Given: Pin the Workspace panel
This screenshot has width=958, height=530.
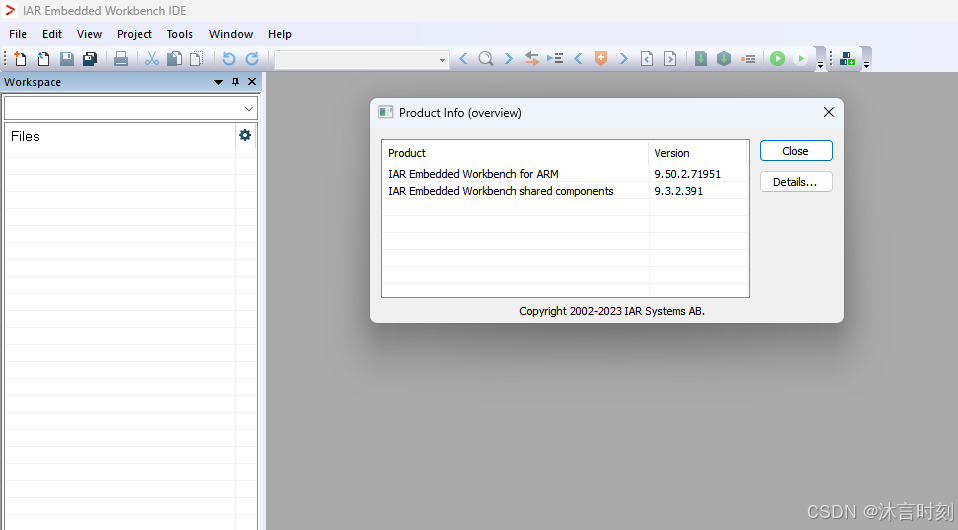Looking at the screenshot, I should pos(235,82).
